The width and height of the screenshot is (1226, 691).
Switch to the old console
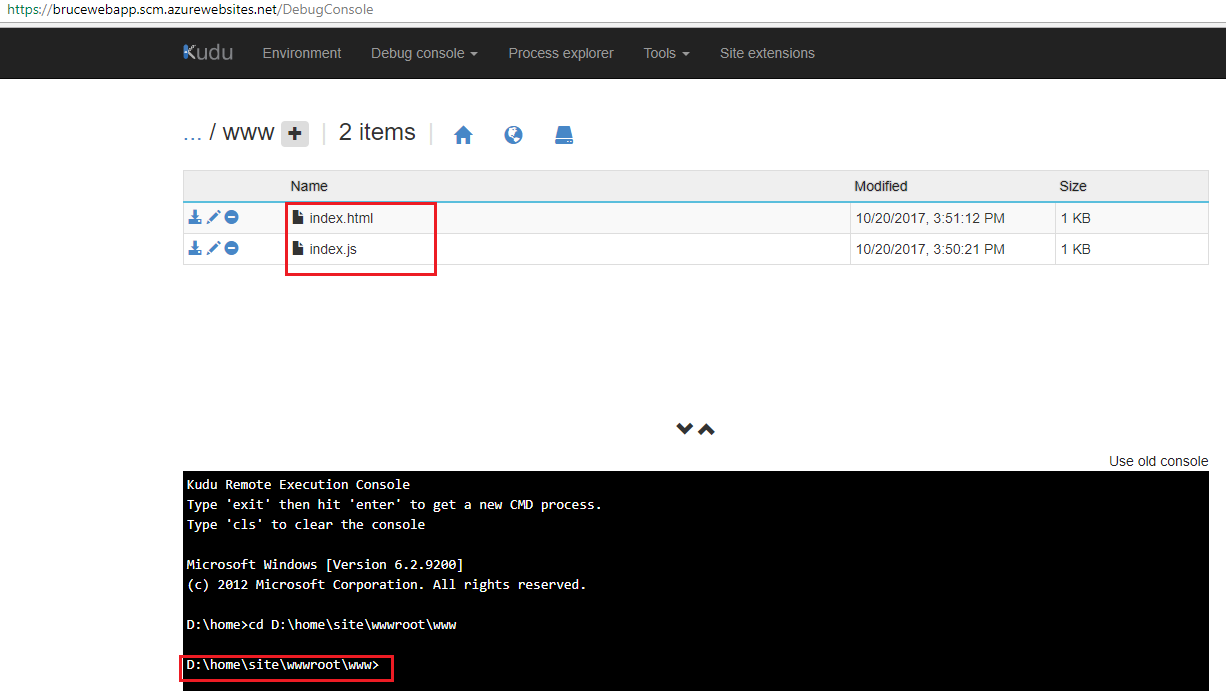coord(1158,461)
